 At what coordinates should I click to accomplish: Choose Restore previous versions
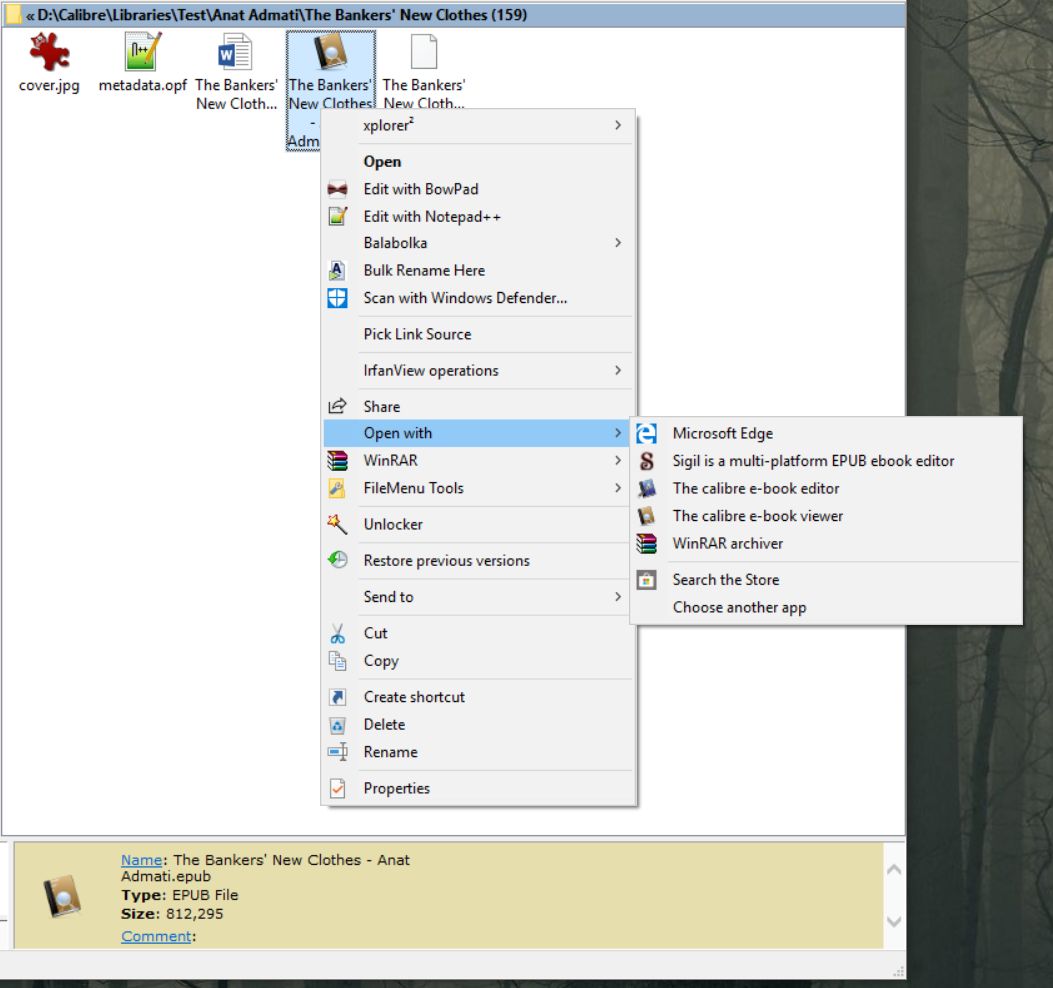pyautogui.click(x=477, y=560)
